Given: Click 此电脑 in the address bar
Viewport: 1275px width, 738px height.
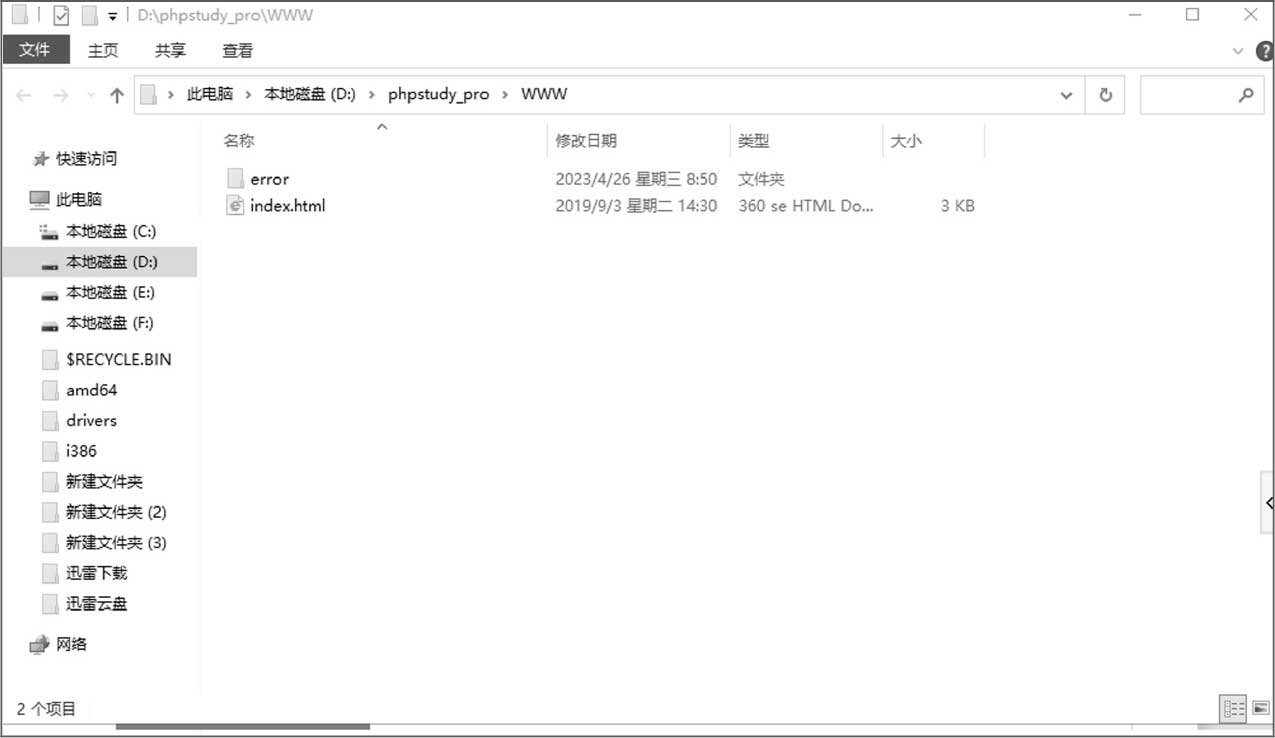Looking at the screenshot, I should coord(210,94).
